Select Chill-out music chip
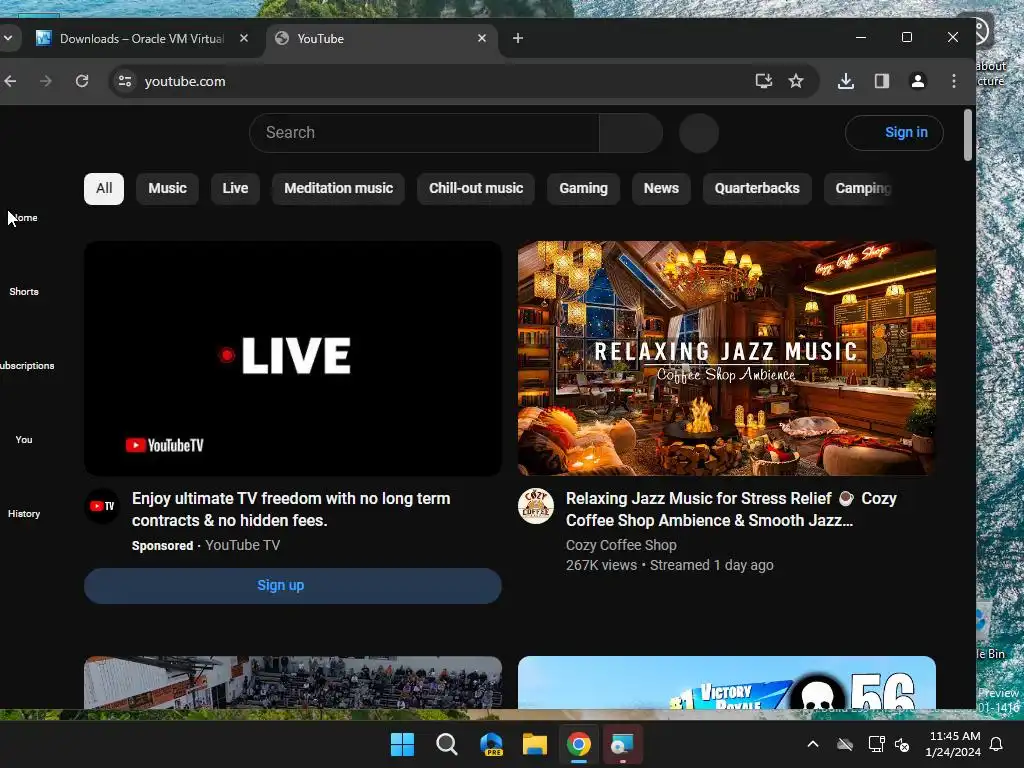 click(476, 189)
